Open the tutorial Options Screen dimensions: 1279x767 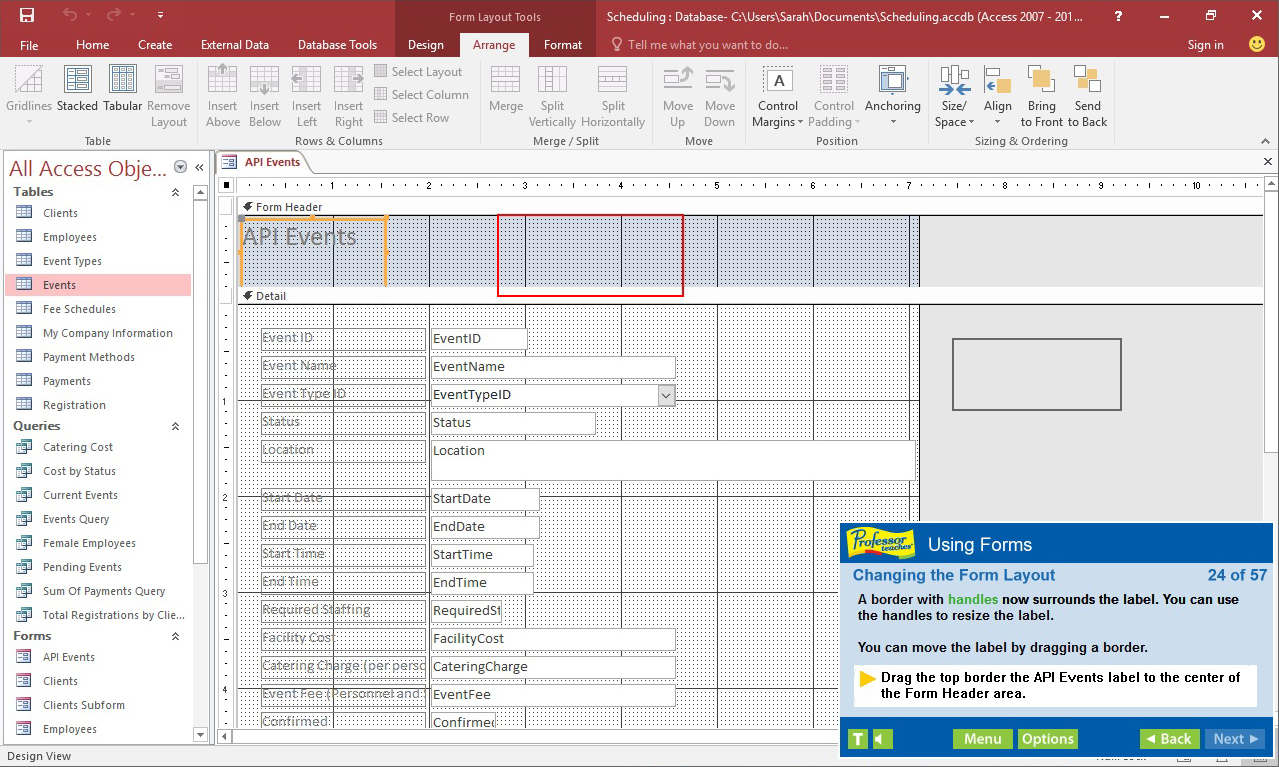tap(1047, 738)
